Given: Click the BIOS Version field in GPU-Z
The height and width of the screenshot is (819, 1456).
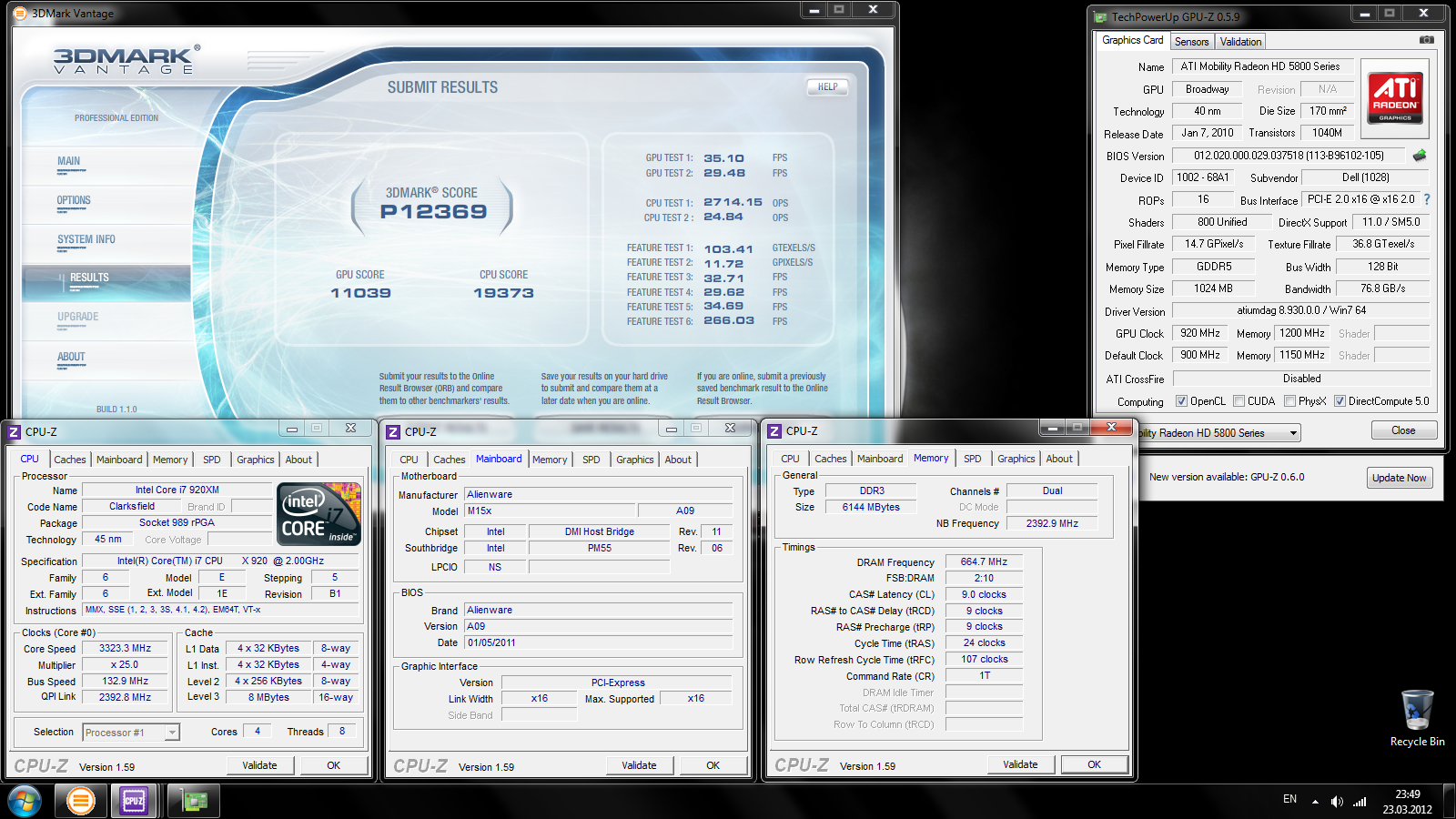Looking at the screenshot, I should [x=1289, y=156].
